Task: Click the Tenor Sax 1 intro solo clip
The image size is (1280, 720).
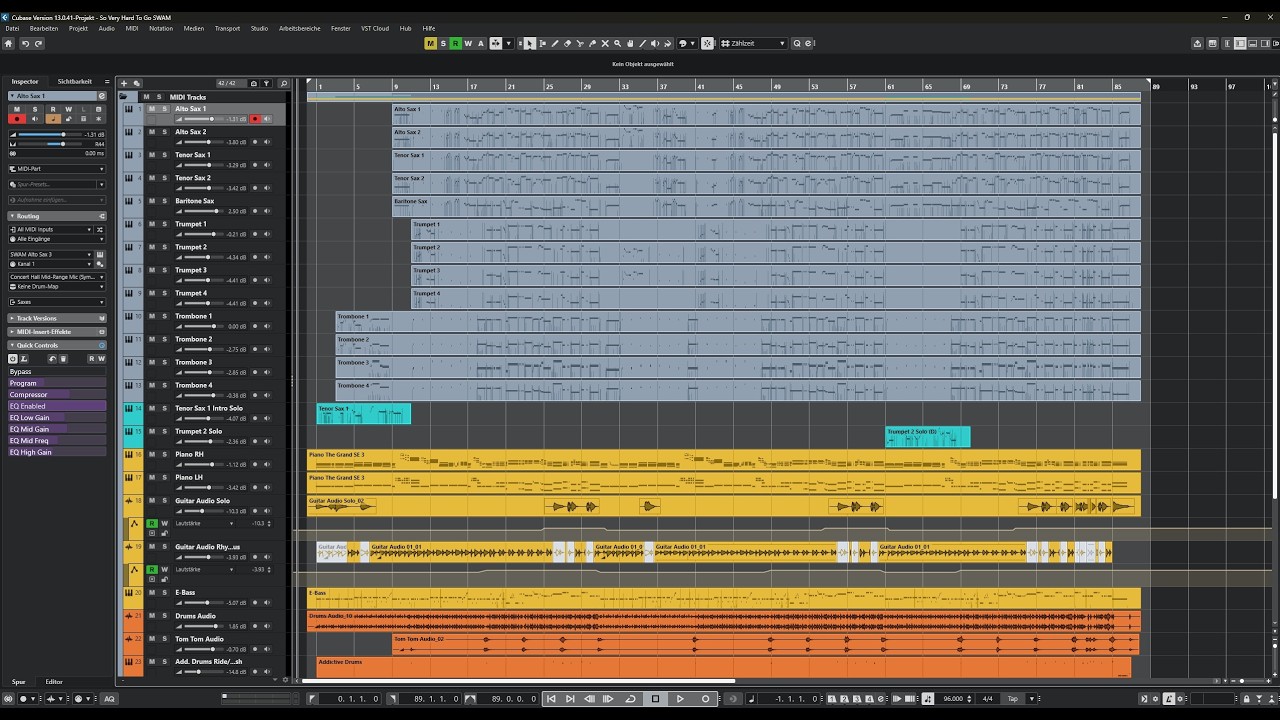Action: (363, 413)
